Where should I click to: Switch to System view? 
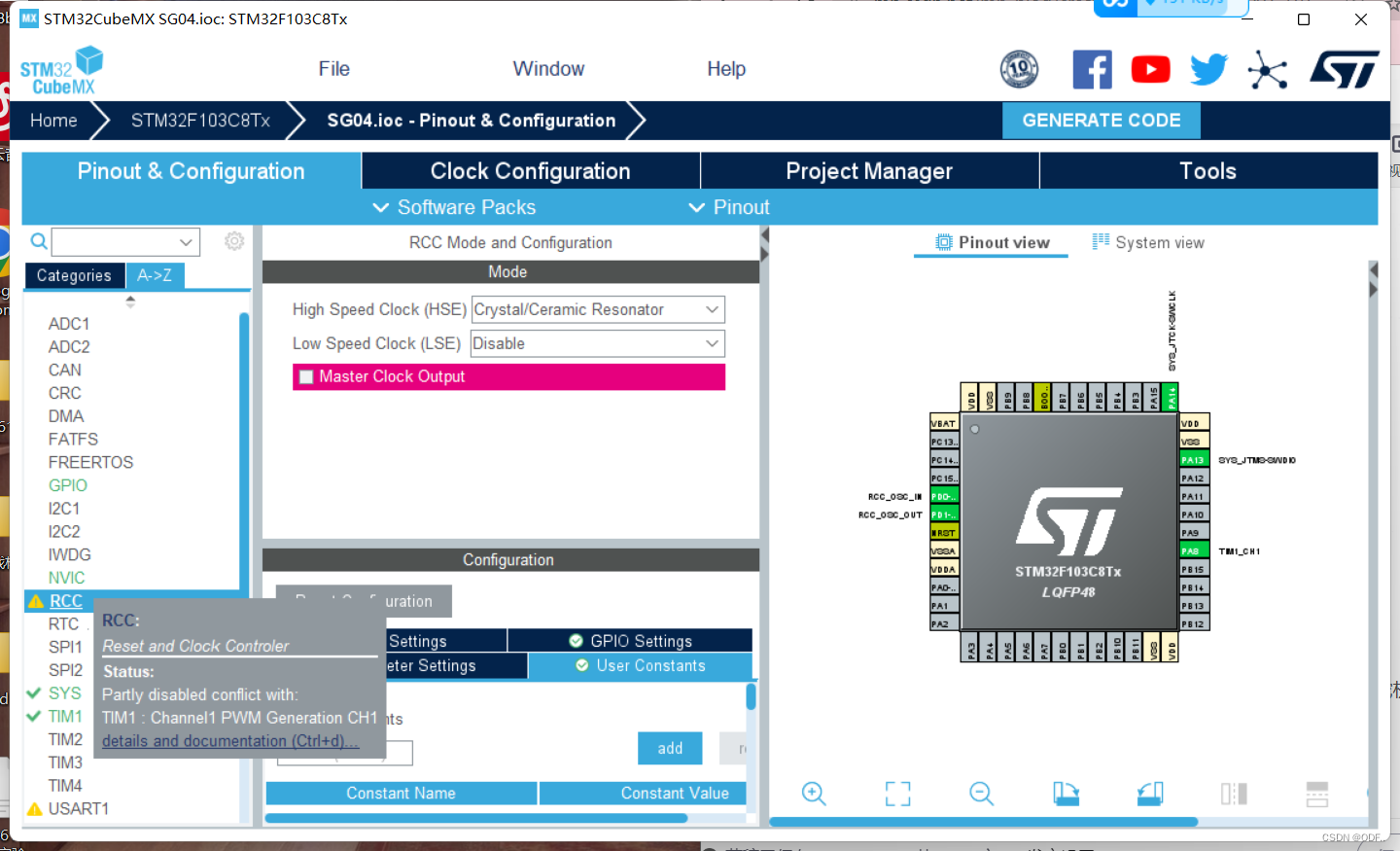(x=1148, y=243)
